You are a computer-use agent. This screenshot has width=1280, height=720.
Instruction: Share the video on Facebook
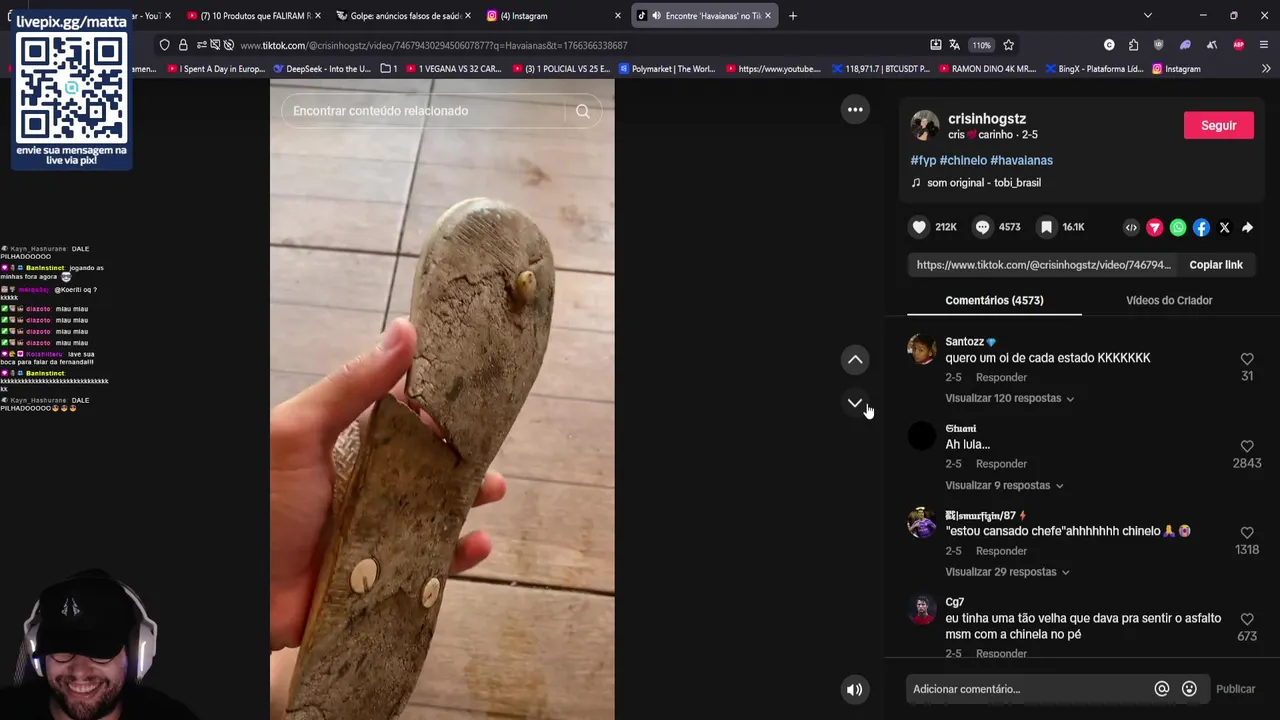[1201, 228]
